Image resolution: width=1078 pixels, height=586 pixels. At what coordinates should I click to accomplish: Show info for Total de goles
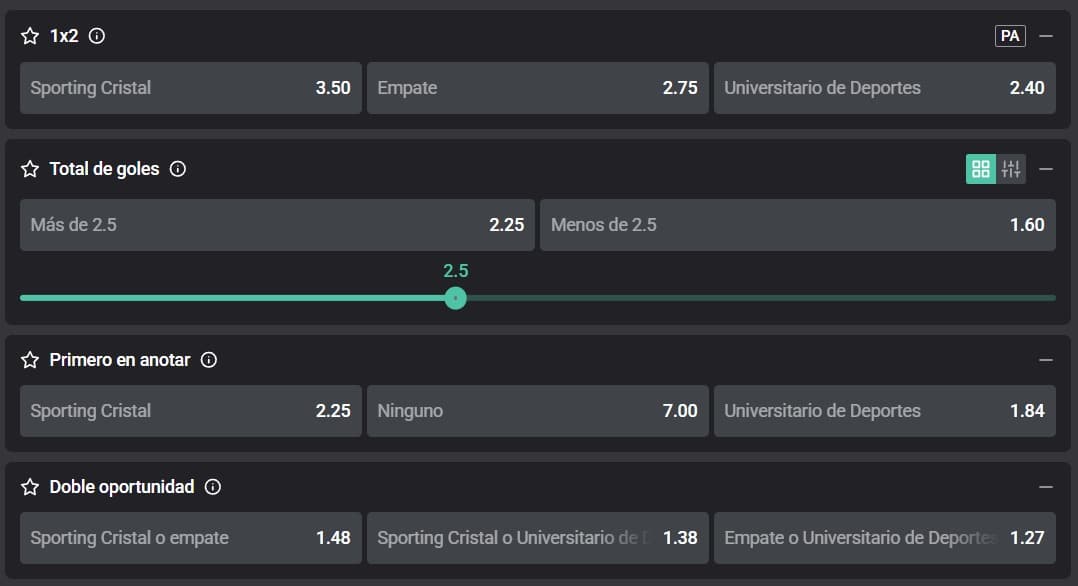coord(178,169)
